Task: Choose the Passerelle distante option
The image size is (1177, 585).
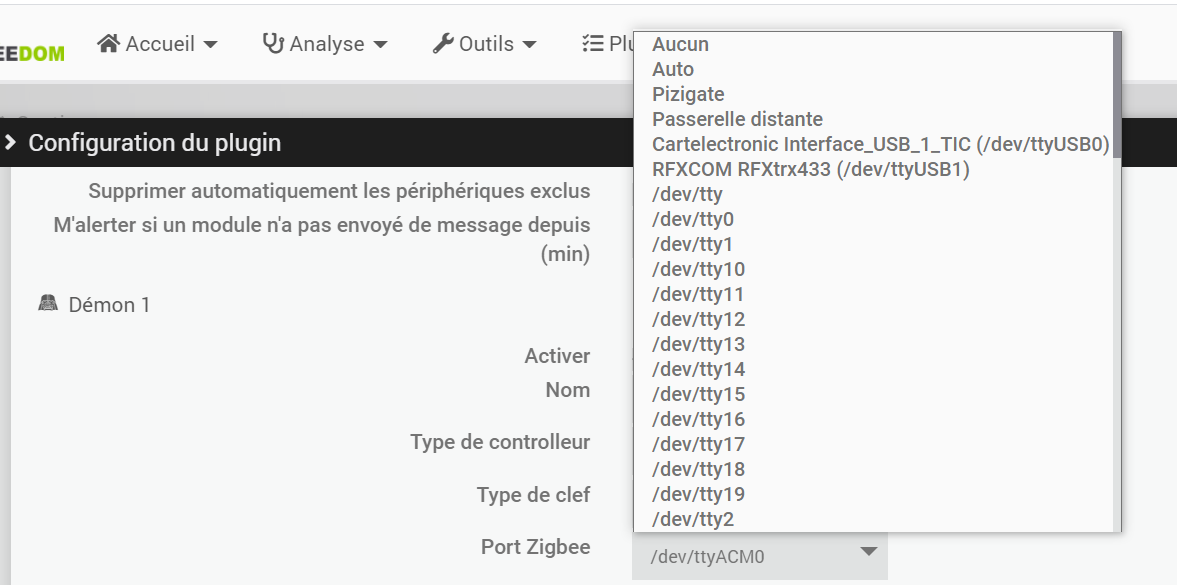Action: click(x=737, y=119)
